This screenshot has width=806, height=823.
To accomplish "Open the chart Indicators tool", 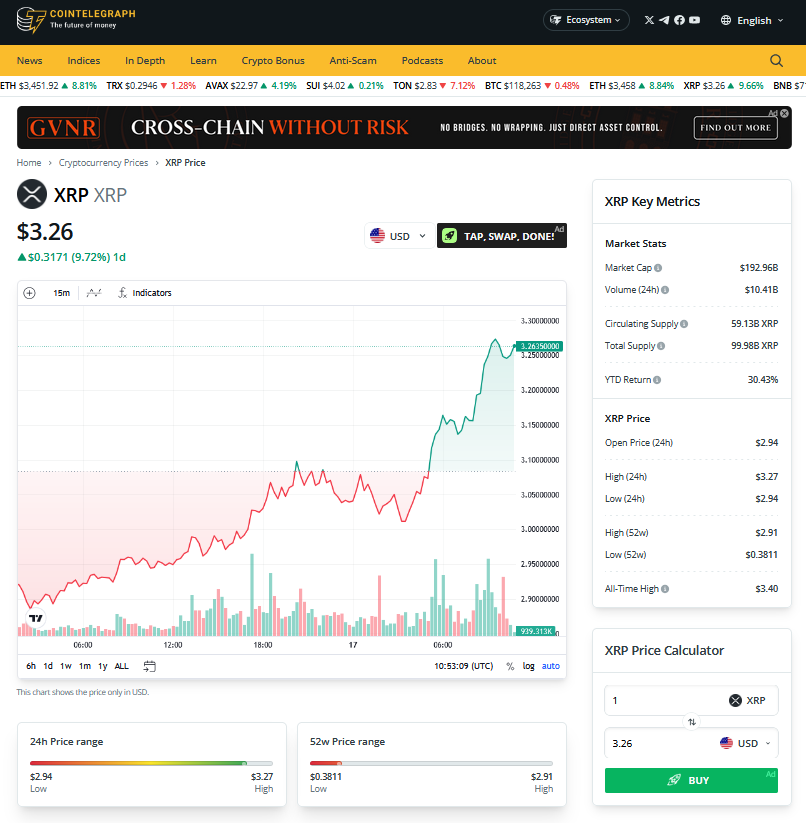I will tap(145, 293).
